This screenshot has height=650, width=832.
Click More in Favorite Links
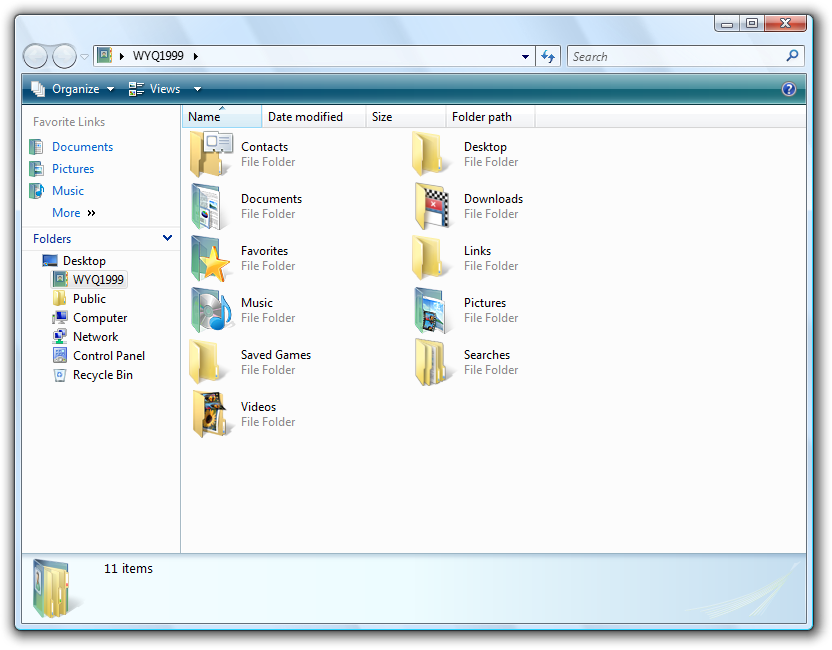pos(67,213)
